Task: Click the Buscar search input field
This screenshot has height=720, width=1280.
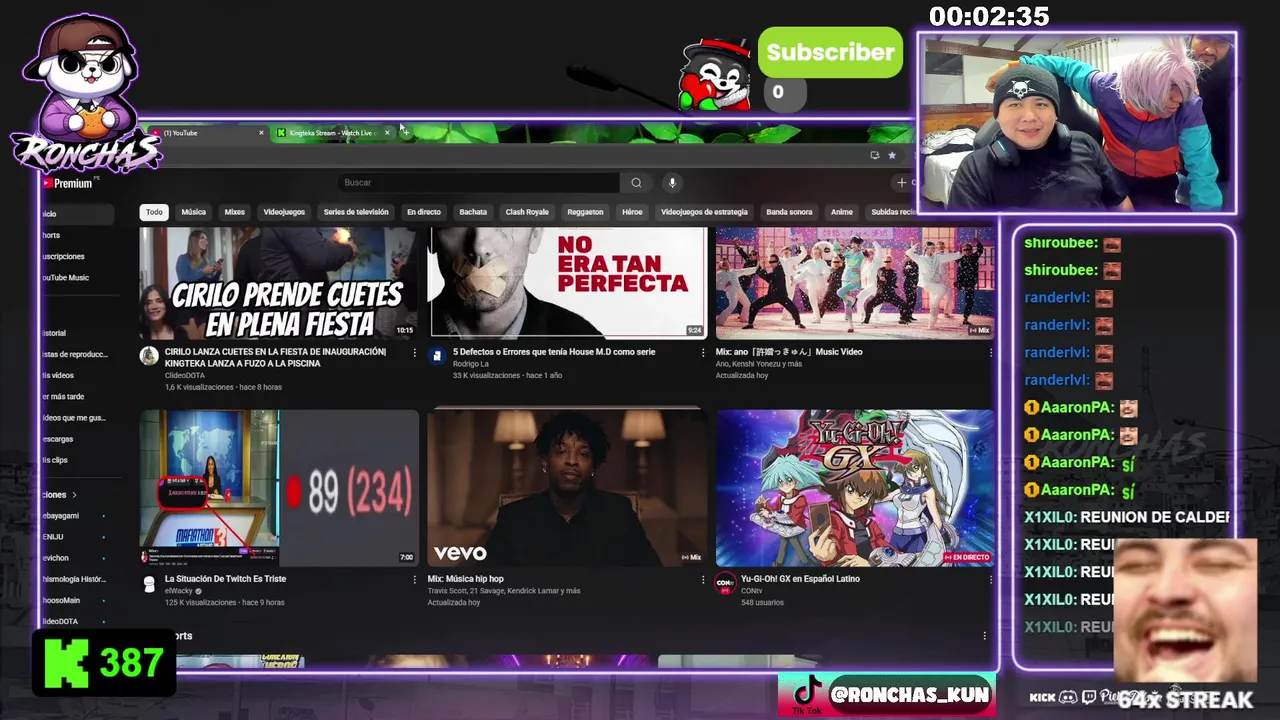Action: tap(478, 183)
